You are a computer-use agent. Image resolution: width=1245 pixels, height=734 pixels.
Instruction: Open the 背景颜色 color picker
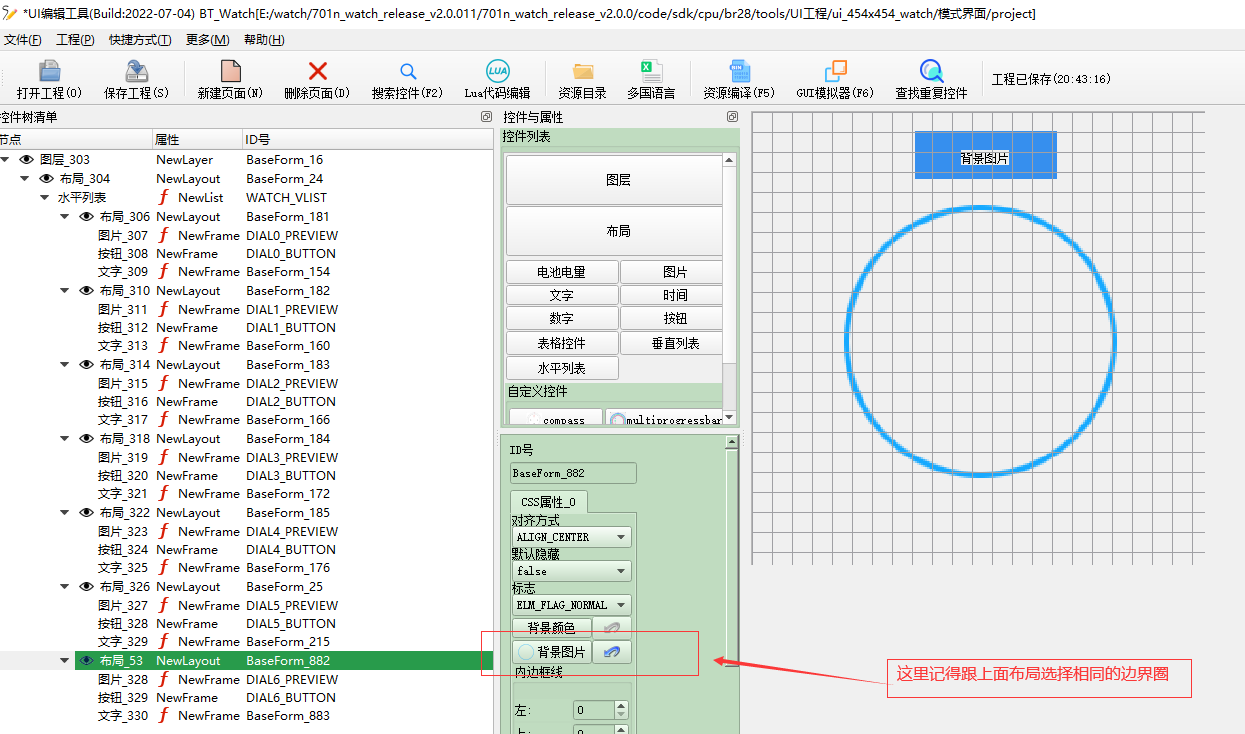[551, 628]
